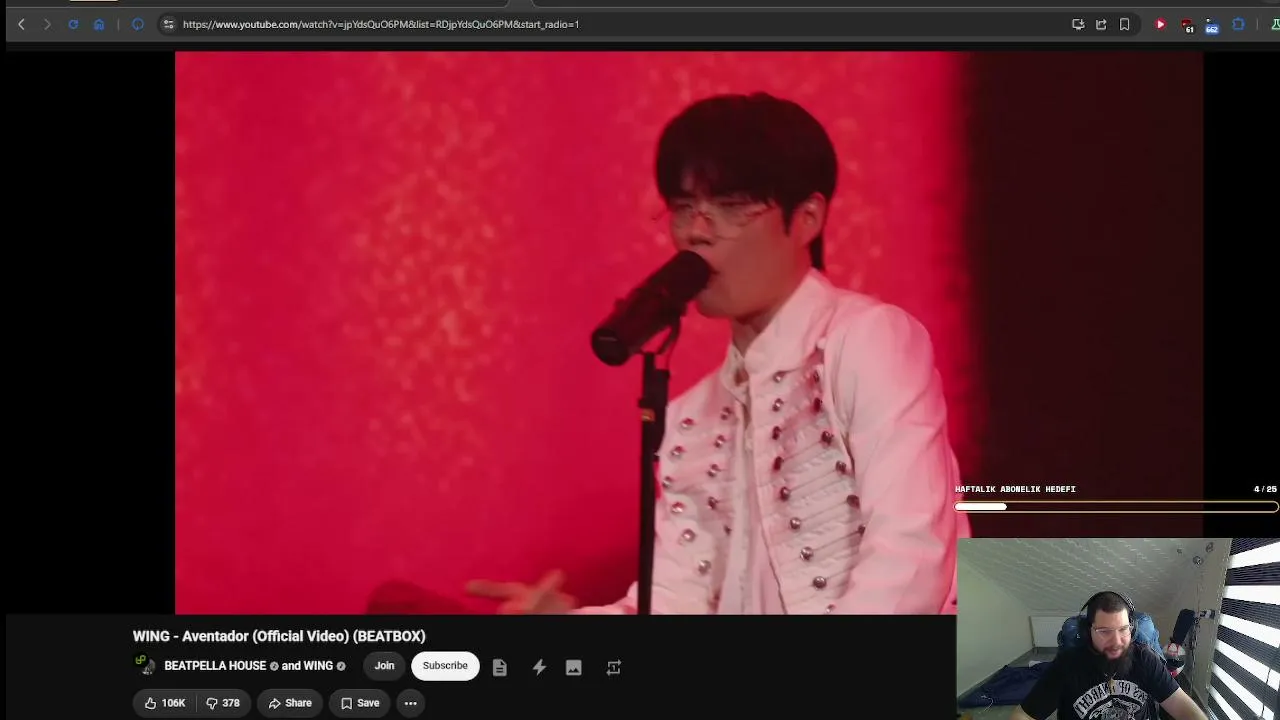Open the browser home page
The width and height of the screenshot is (1280, 720).
[x=99, y=24]
